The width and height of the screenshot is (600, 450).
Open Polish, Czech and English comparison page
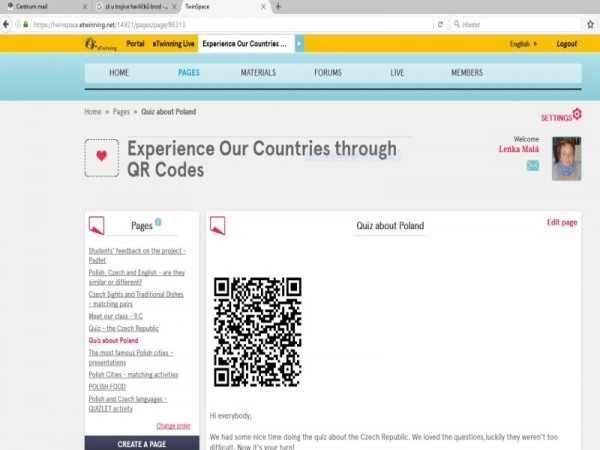(x=137, y=277)
